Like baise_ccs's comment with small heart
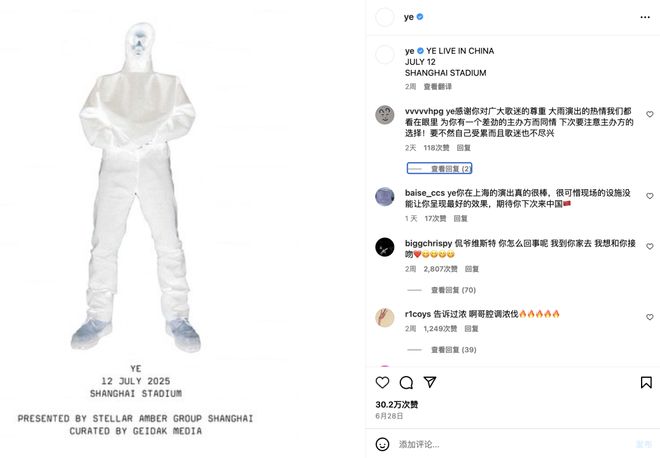 649,196
